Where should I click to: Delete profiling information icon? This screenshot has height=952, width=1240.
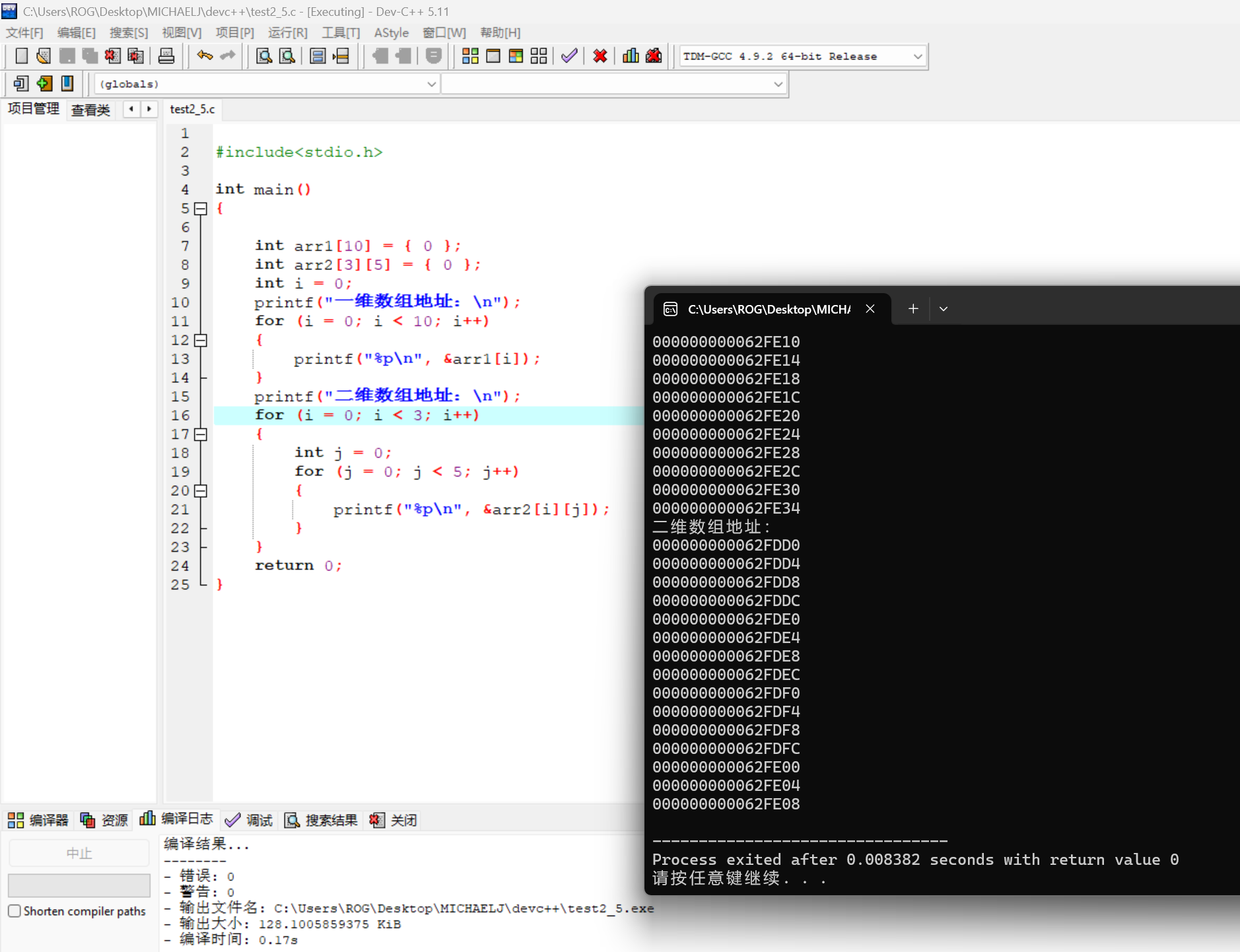(654, 56)
